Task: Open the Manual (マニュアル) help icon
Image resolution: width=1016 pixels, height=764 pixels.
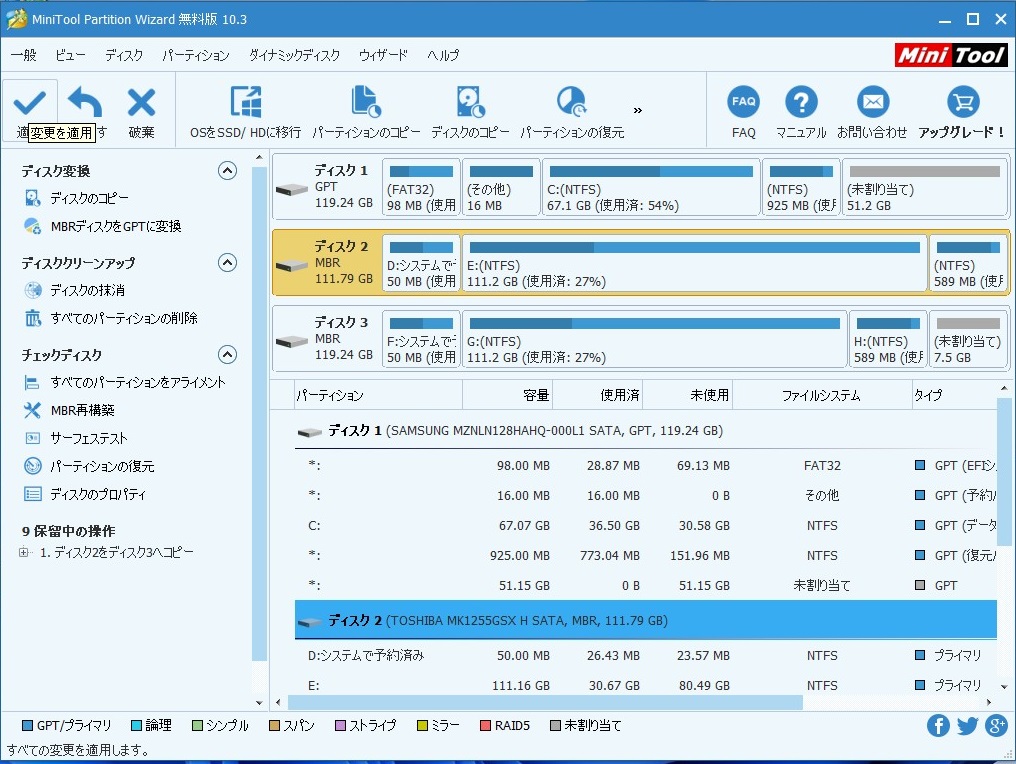Action: [801, 102]
